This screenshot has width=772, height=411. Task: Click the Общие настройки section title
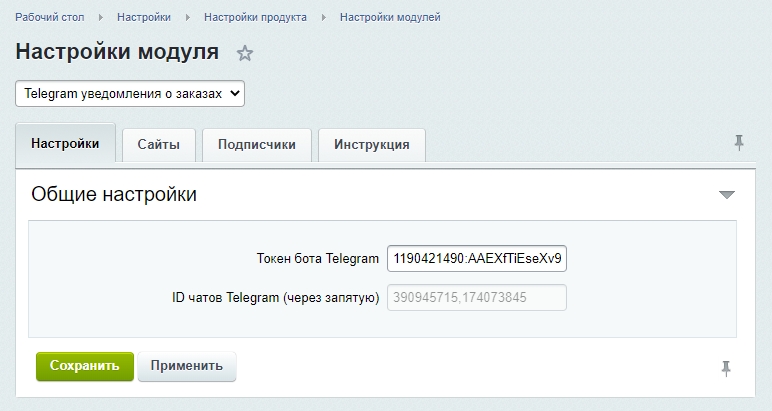[x=114, y=194]
